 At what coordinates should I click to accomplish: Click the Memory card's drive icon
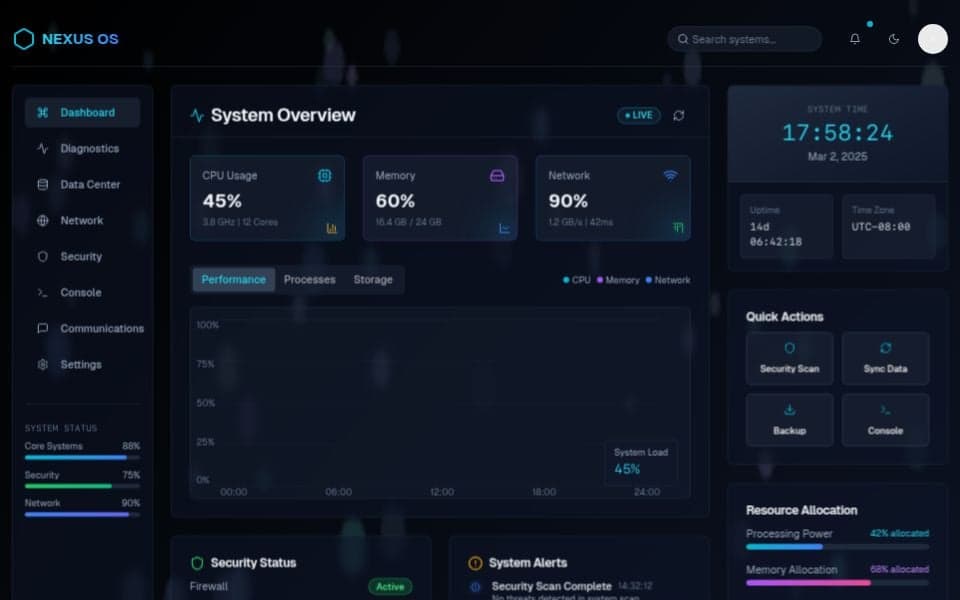tap(497, 175)
